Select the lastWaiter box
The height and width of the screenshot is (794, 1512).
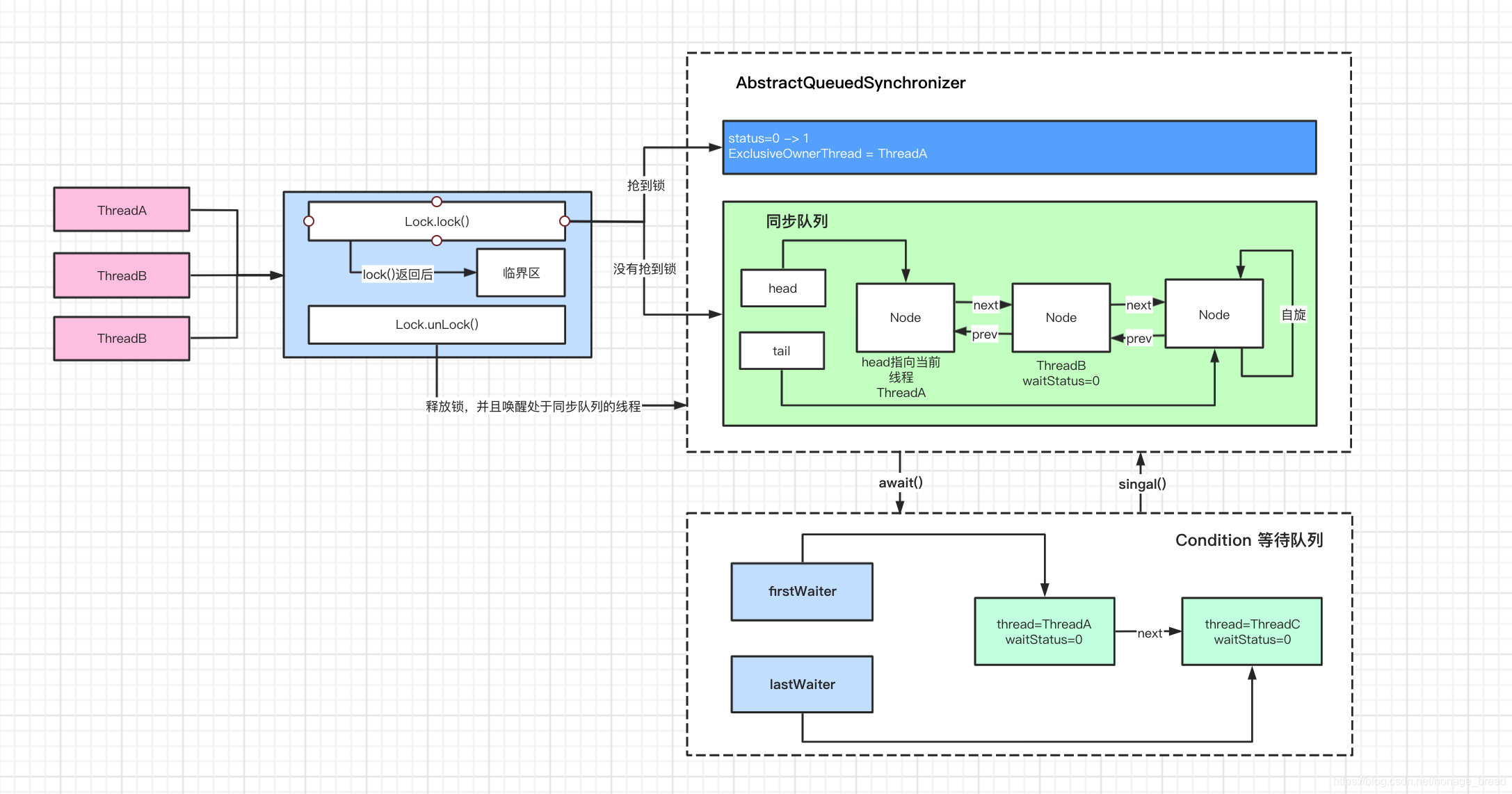point(802,684)
